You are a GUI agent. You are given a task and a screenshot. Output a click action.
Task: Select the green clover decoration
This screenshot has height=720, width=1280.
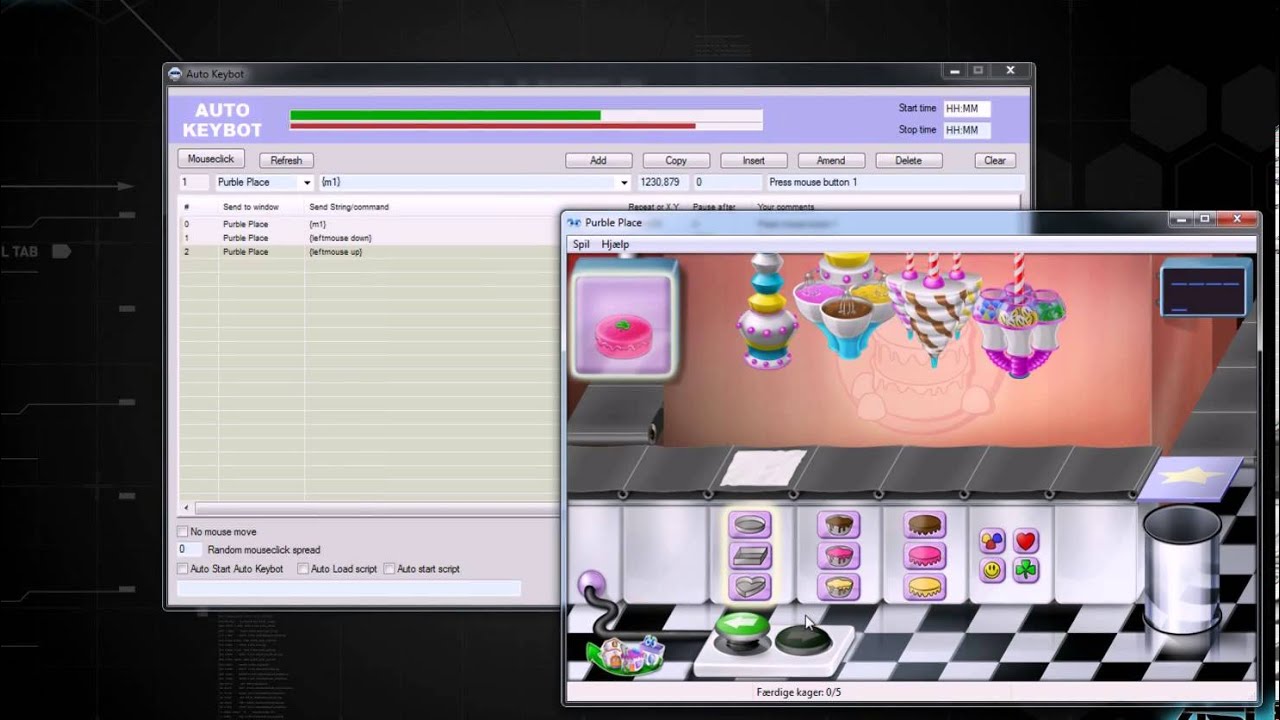coord(1026,571)
